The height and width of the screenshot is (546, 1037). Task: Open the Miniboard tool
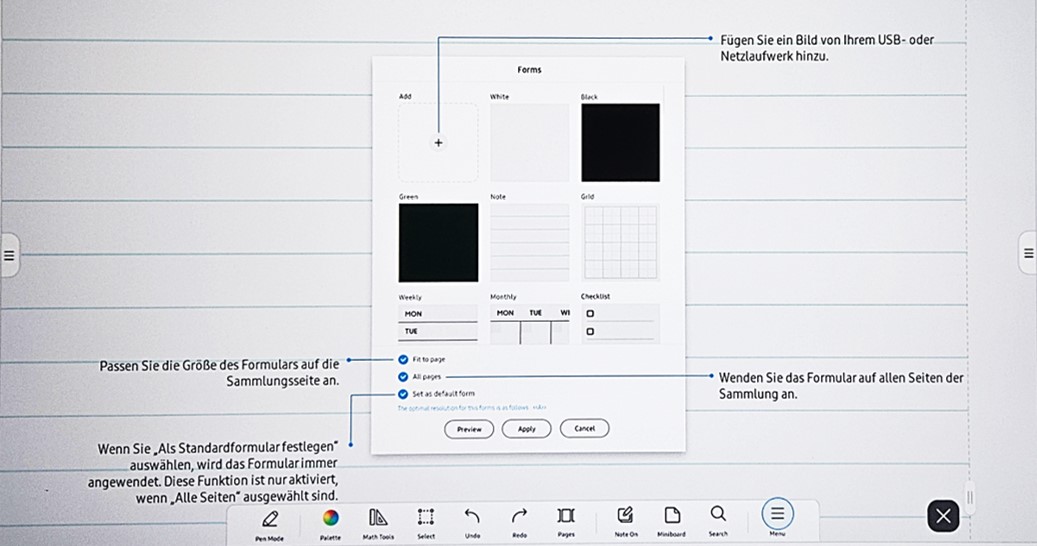[x=673, y=516]
